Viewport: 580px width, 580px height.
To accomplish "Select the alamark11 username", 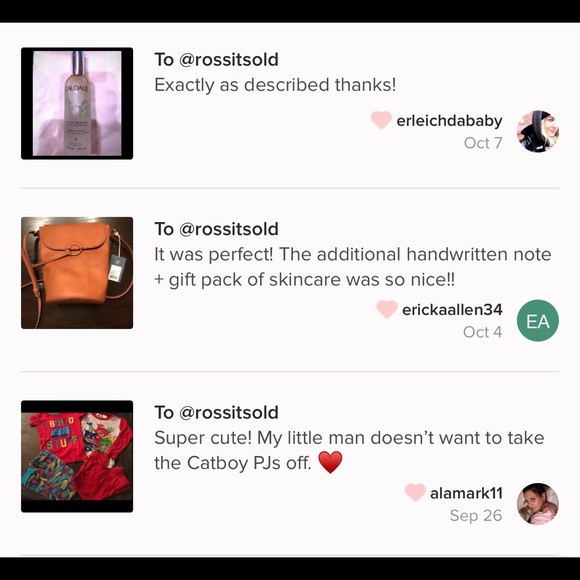I will pyautogui.click(x=466, y=493).
